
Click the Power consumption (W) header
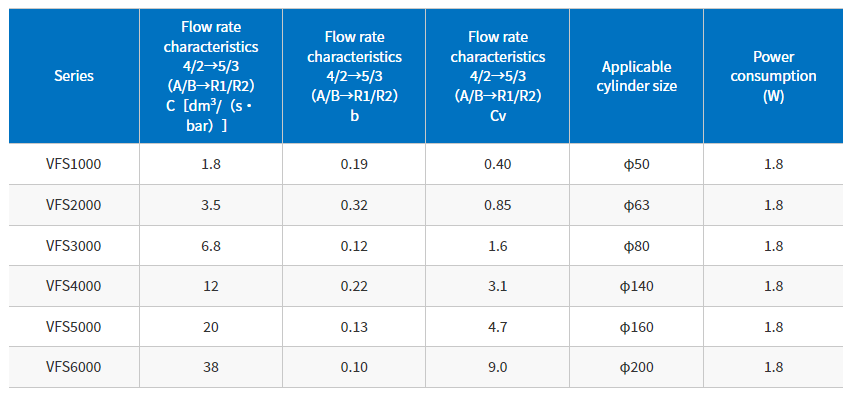point(773,76)
